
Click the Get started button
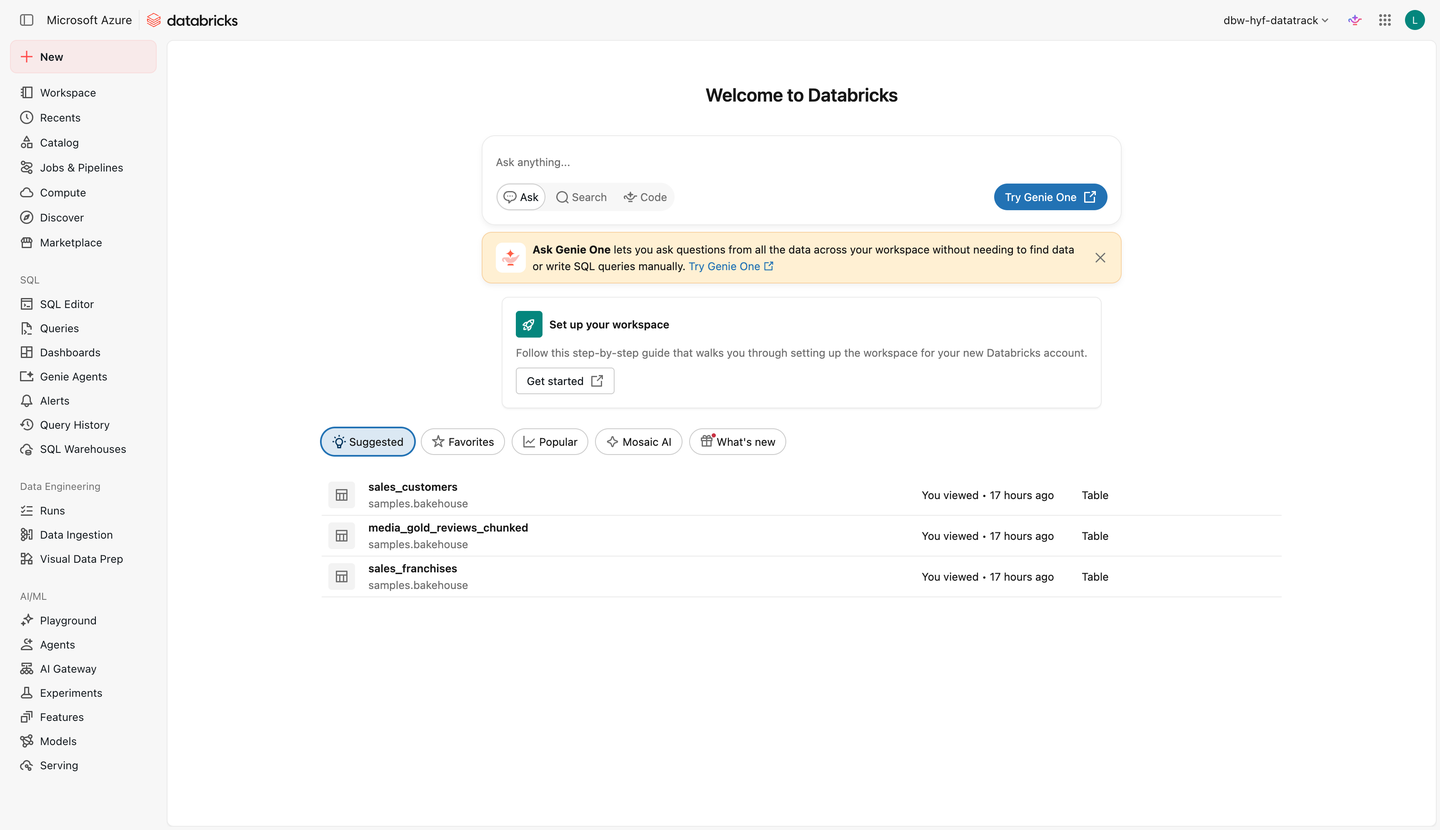pos(565,381)
